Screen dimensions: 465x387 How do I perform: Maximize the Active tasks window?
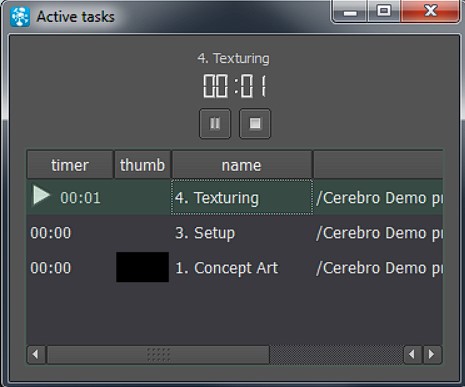tap(384, 11)
